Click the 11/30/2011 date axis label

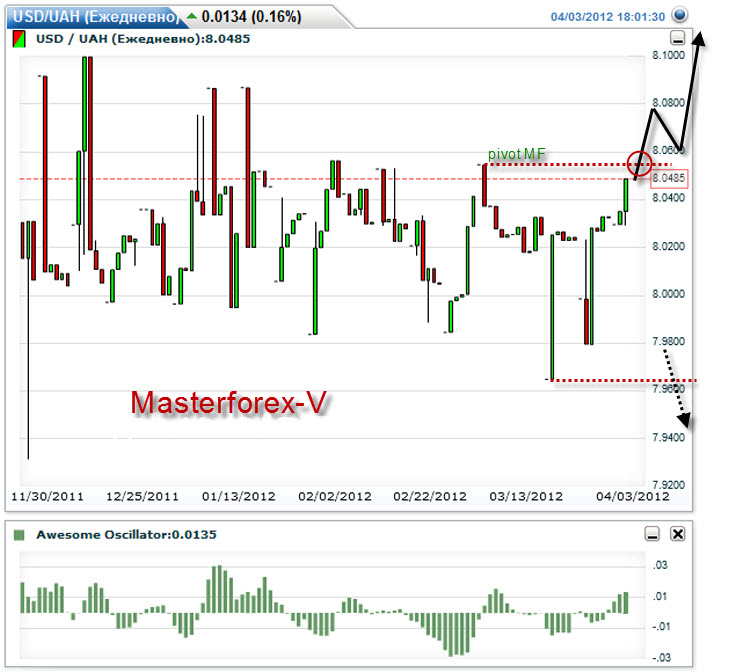(47, 496)
